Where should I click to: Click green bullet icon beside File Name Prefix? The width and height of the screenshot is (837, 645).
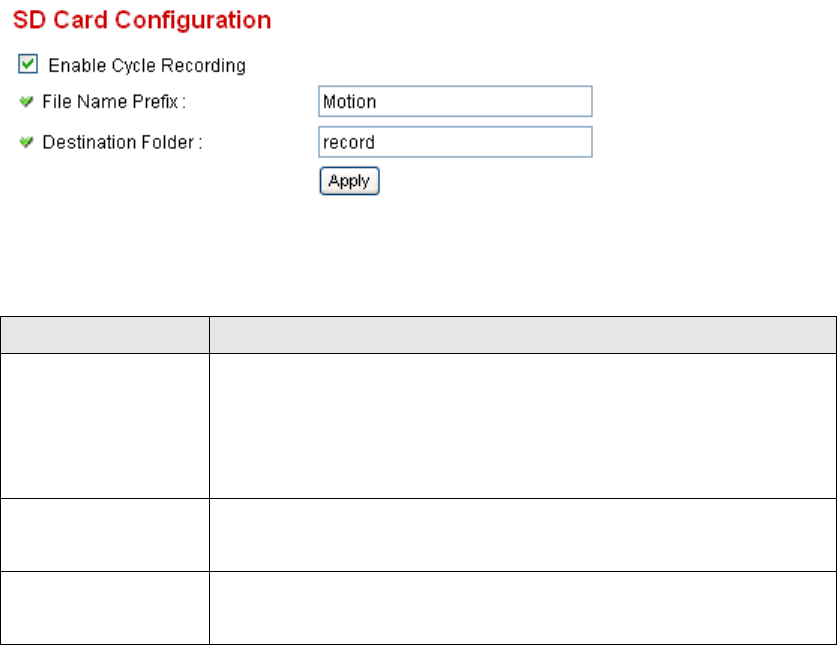27,102
